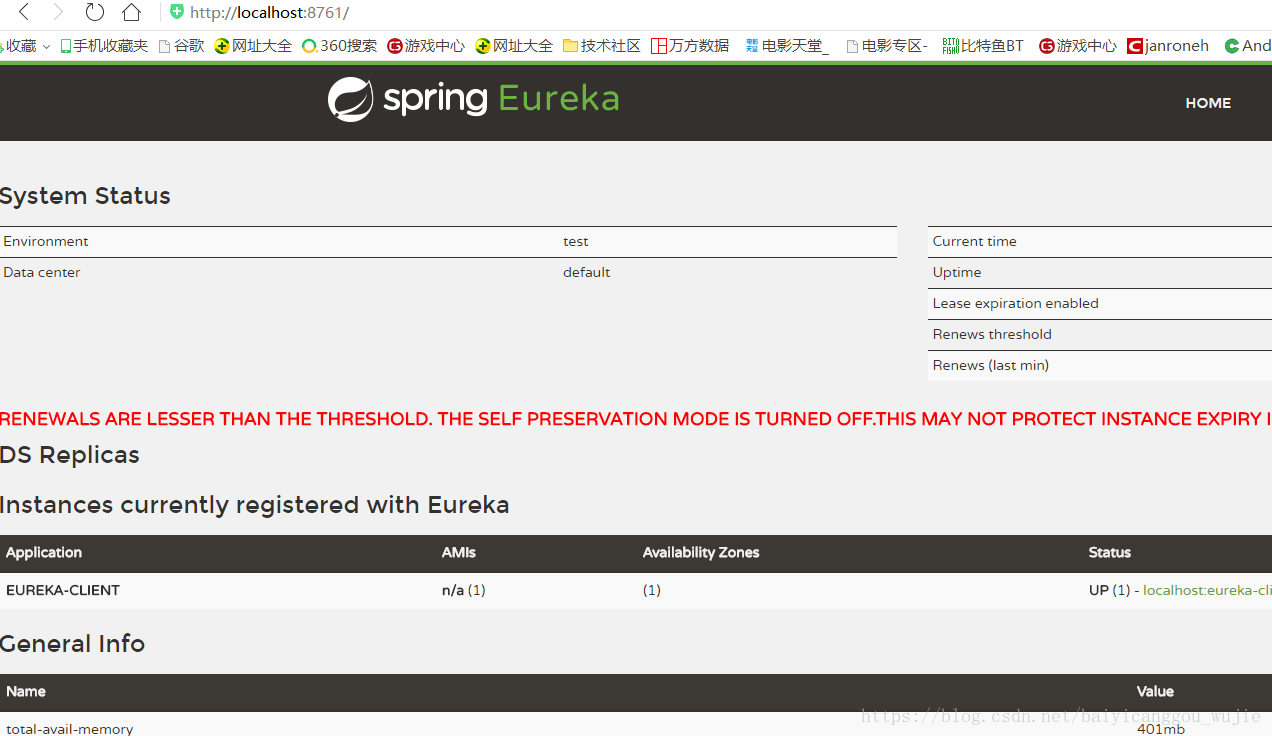The width and height of the screenshot is (1272, 736).
Task: Select the Uptime label
Action: pos(957,272)
